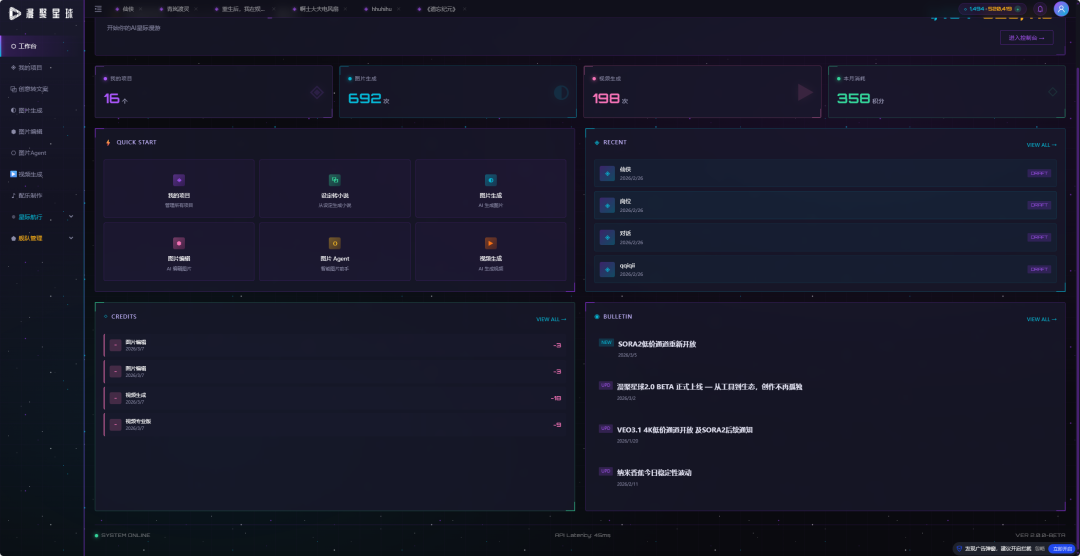Click shield icon in ad-block notice
The image size is (1080, 556).
pos(959,548)
